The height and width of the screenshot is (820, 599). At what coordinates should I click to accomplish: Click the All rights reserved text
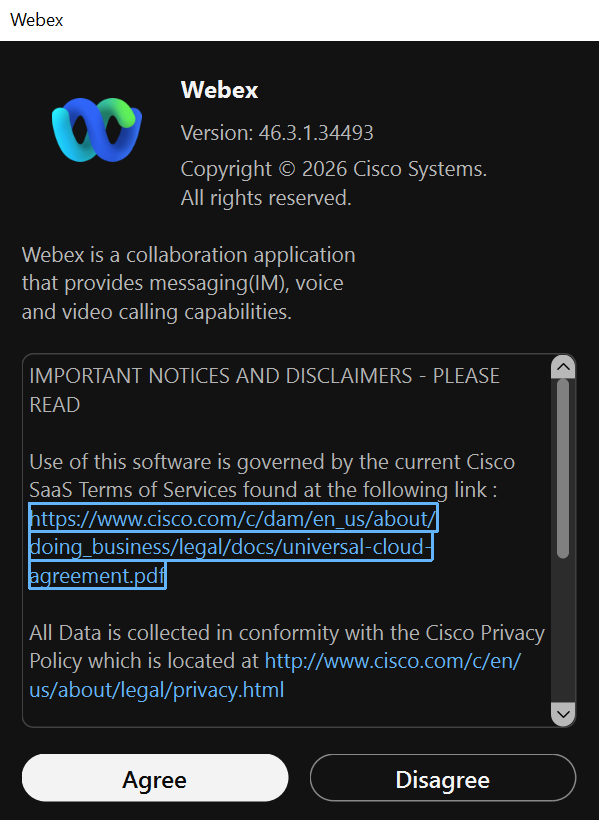[x=266, y=198]
